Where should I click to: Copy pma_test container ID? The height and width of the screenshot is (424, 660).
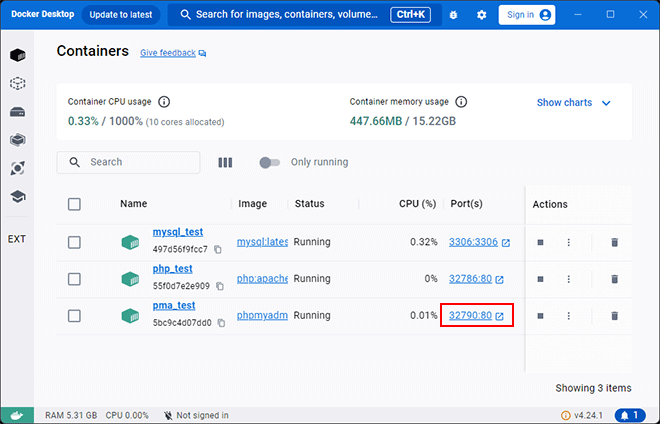(x=221, y=323)
